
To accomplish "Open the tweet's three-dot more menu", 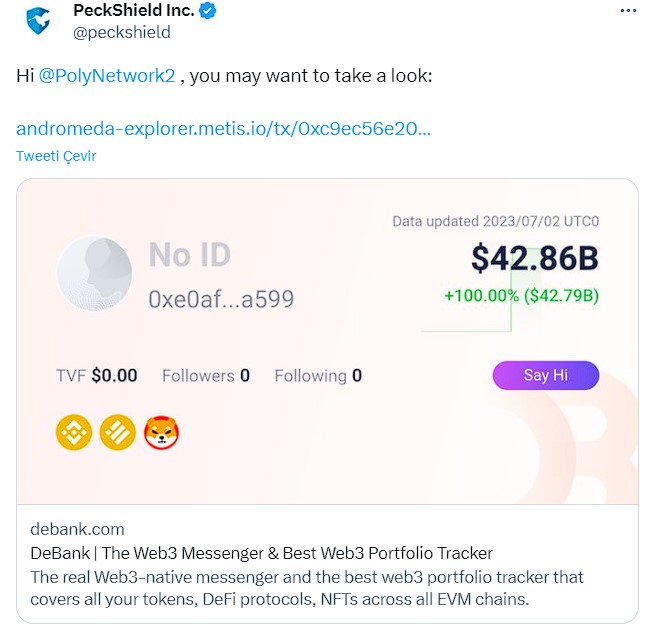I will tap(628, 11).
